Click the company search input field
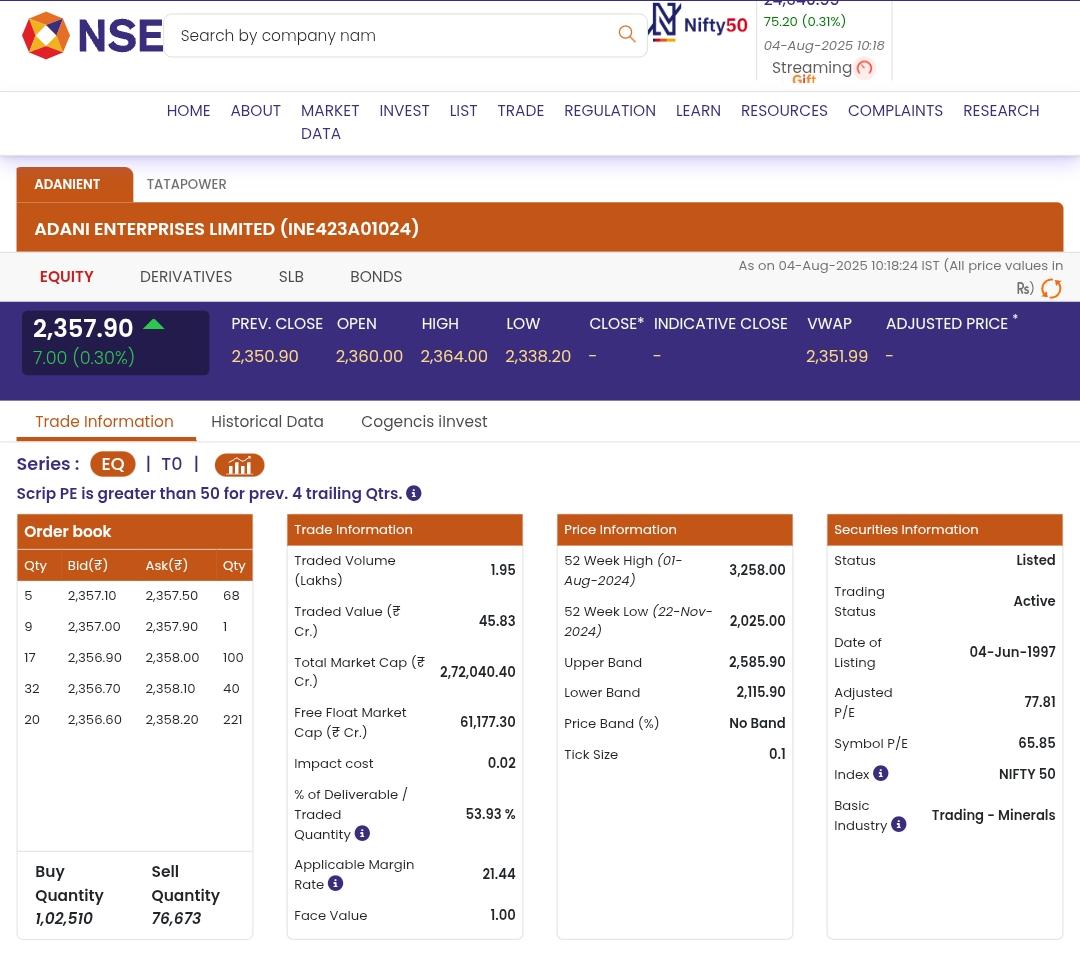The height and width of the screenshot is (960, 1080). (390, 36)
